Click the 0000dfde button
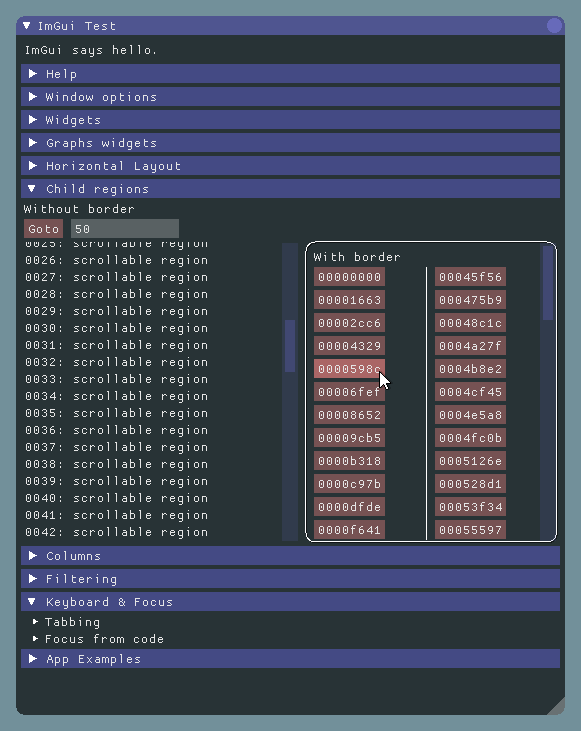 tap(349, 507)
